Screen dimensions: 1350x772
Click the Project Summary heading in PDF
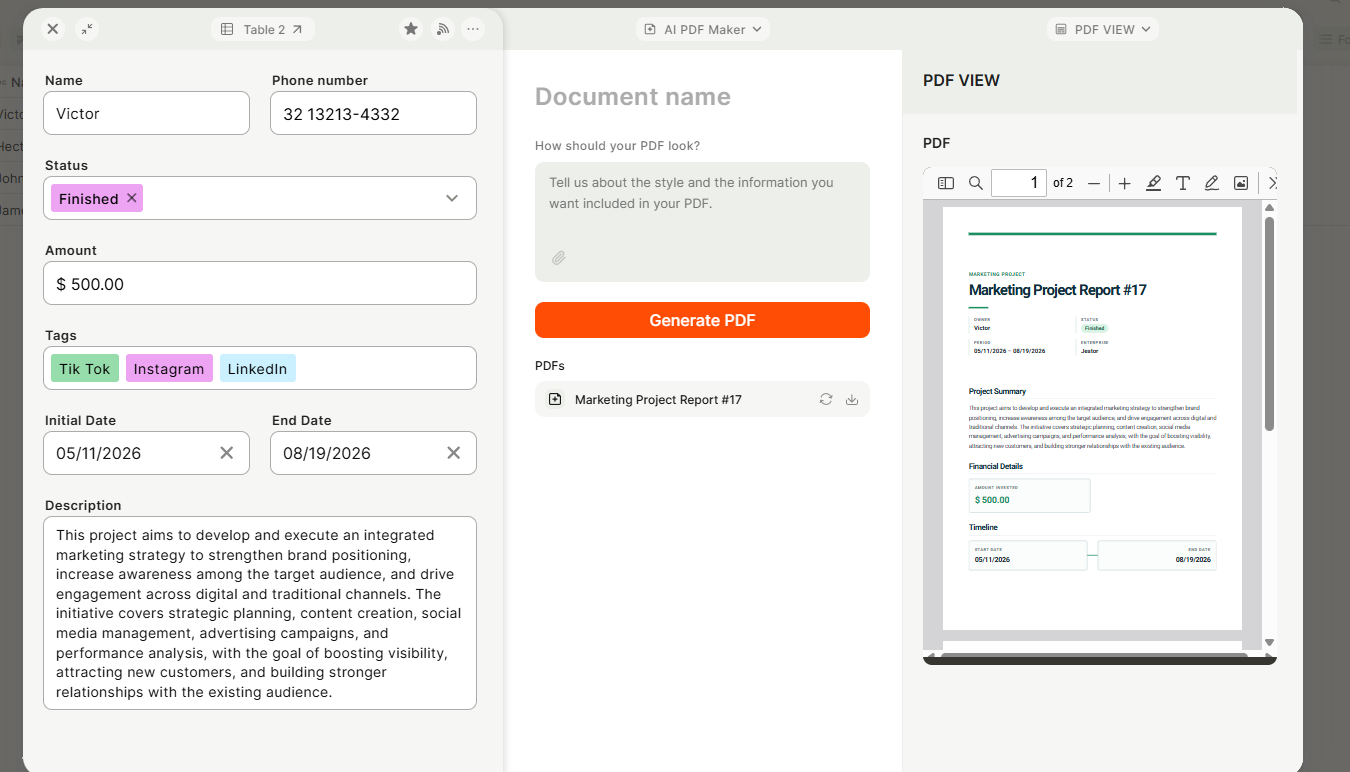(997, 392)
